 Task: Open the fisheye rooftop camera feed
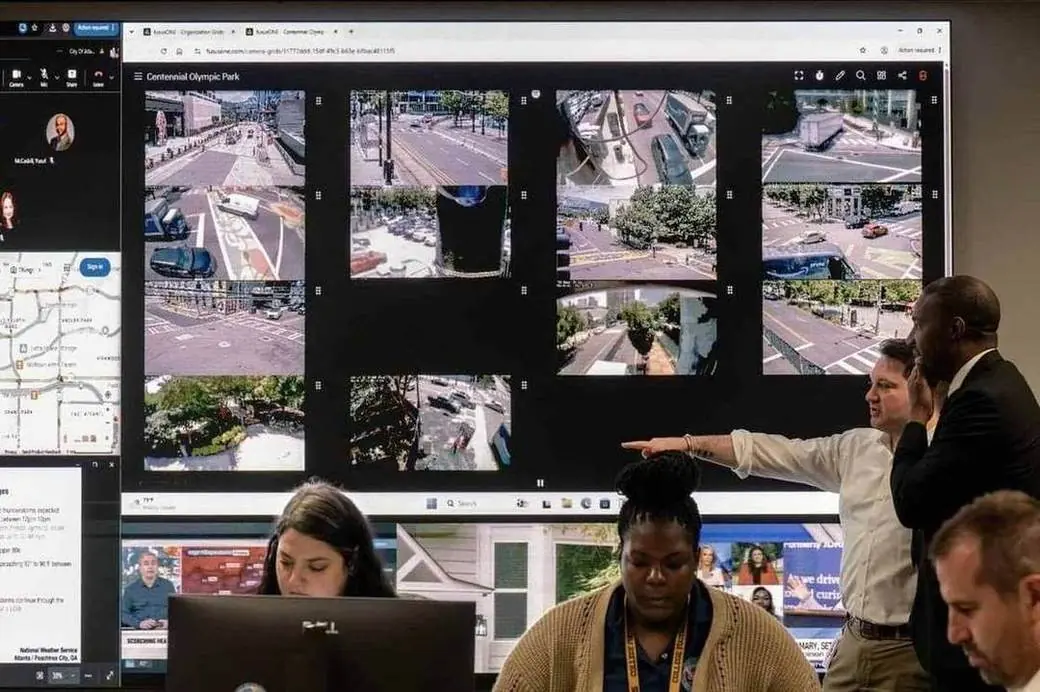637,328
